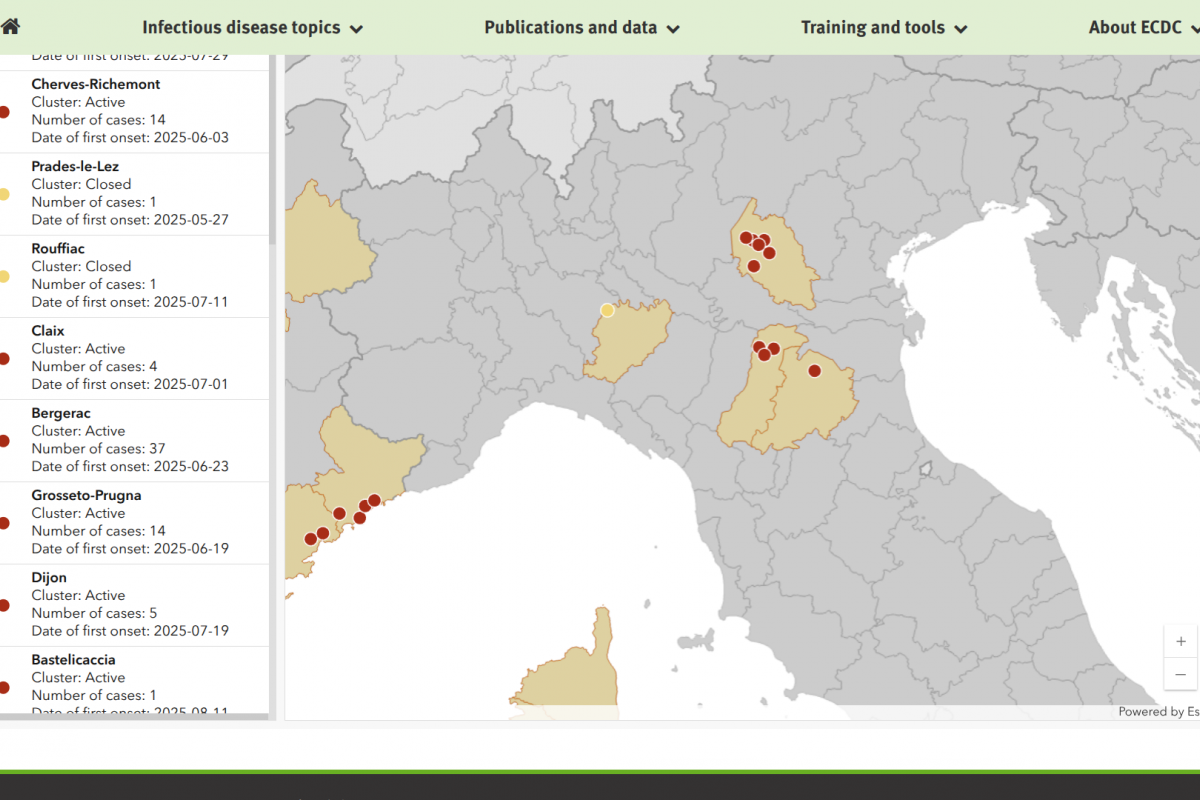Zoom out using the map minus button
1200x800 pixels.
[x=1180, y=674]
